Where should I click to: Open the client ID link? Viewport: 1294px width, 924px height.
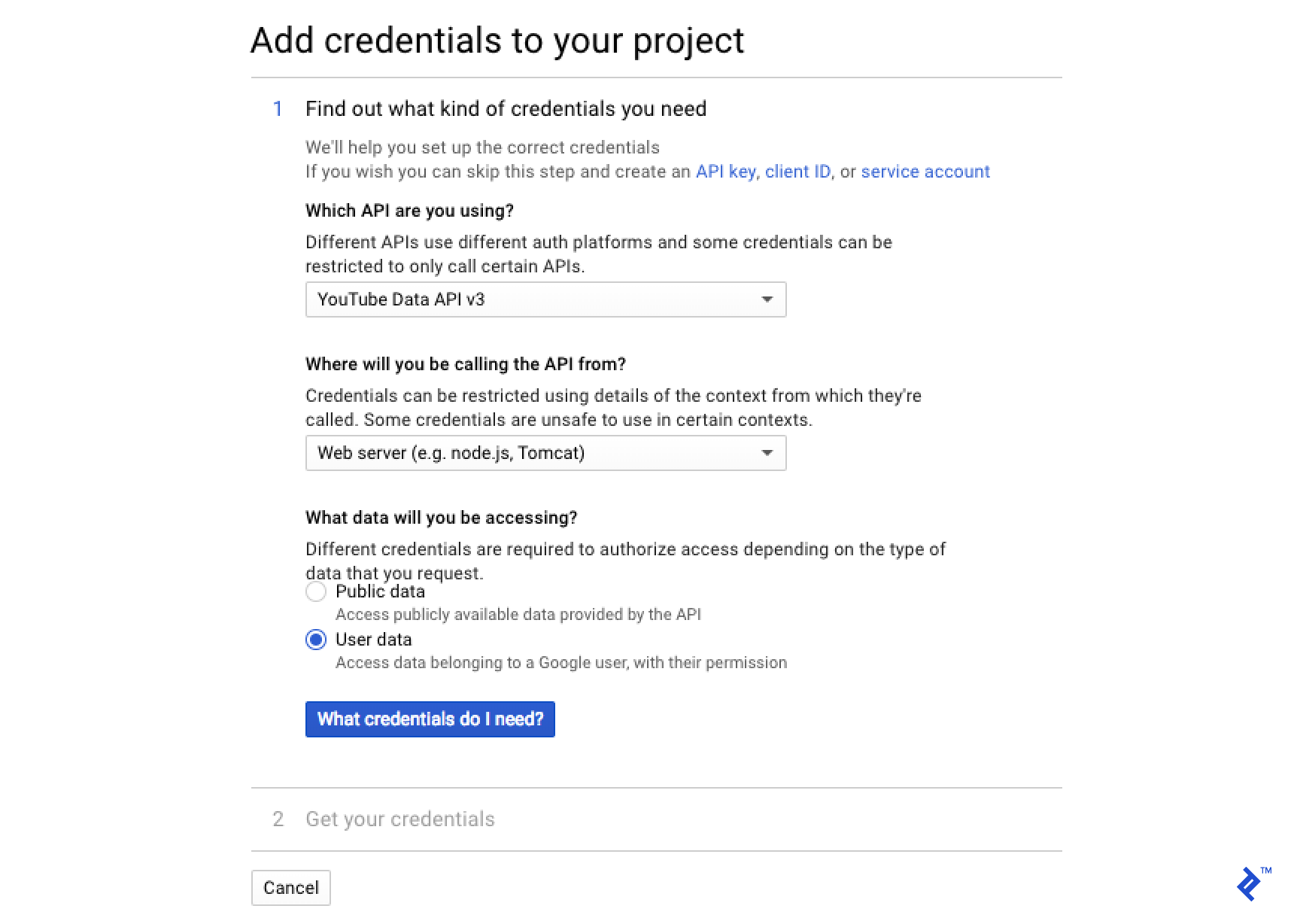click(x=797, y=172)
